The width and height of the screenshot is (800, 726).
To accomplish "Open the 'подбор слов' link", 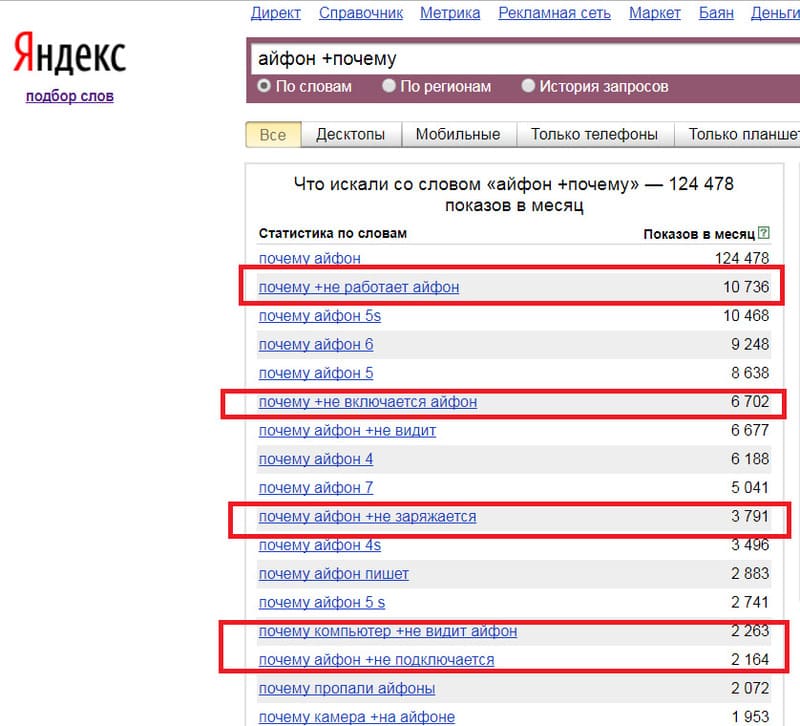I will point(69,96).
